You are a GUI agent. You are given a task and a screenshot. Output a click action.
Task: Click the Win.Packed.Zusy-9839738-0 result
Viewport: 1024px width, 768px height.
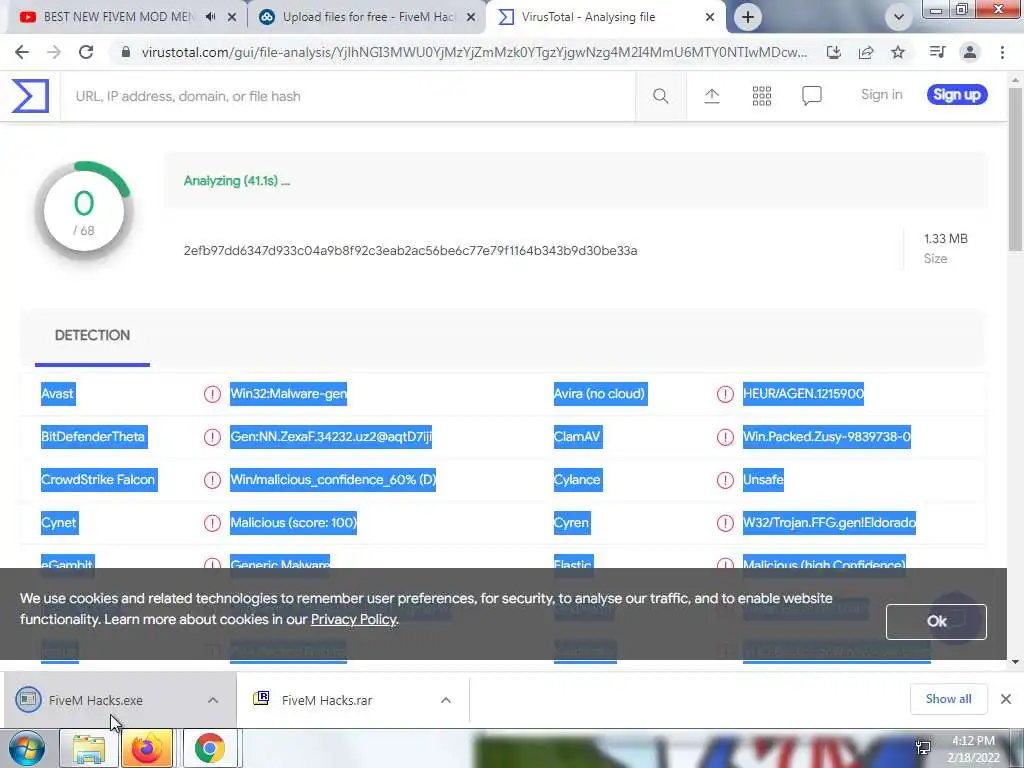point(827,437)
